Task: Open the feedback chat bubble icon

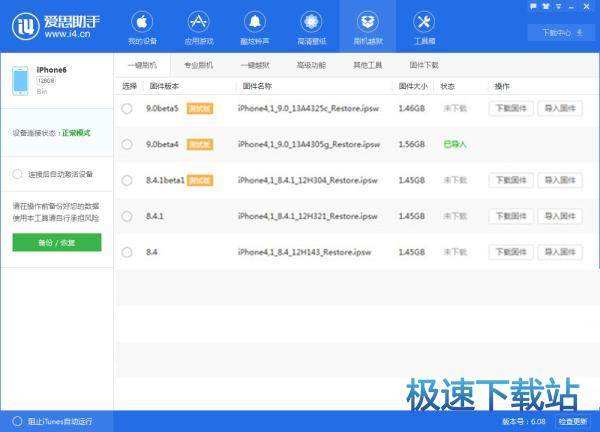Action: 533,7
